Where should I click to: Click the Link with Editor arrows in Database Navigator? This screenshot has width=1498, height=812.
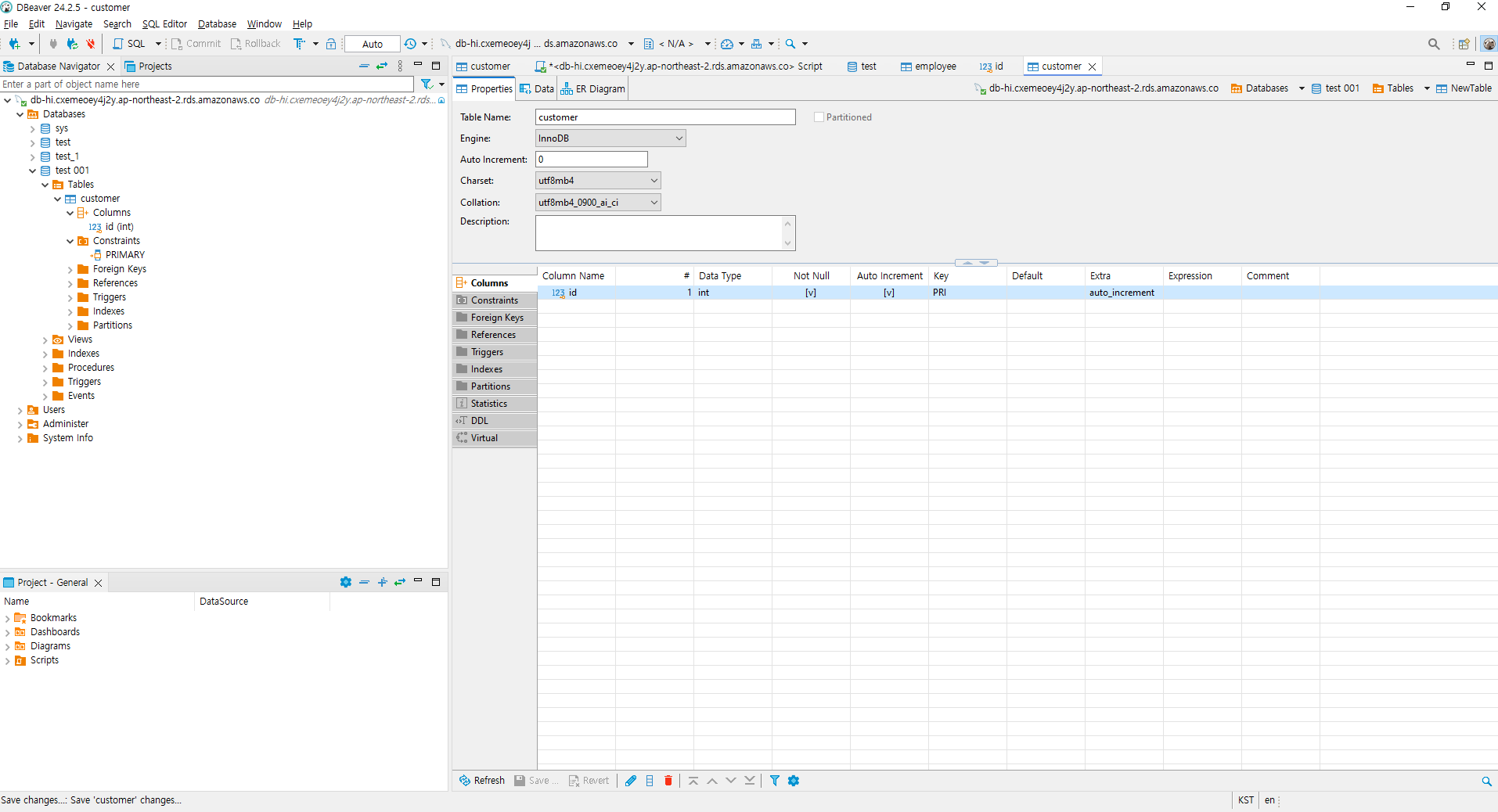(382, 66)
